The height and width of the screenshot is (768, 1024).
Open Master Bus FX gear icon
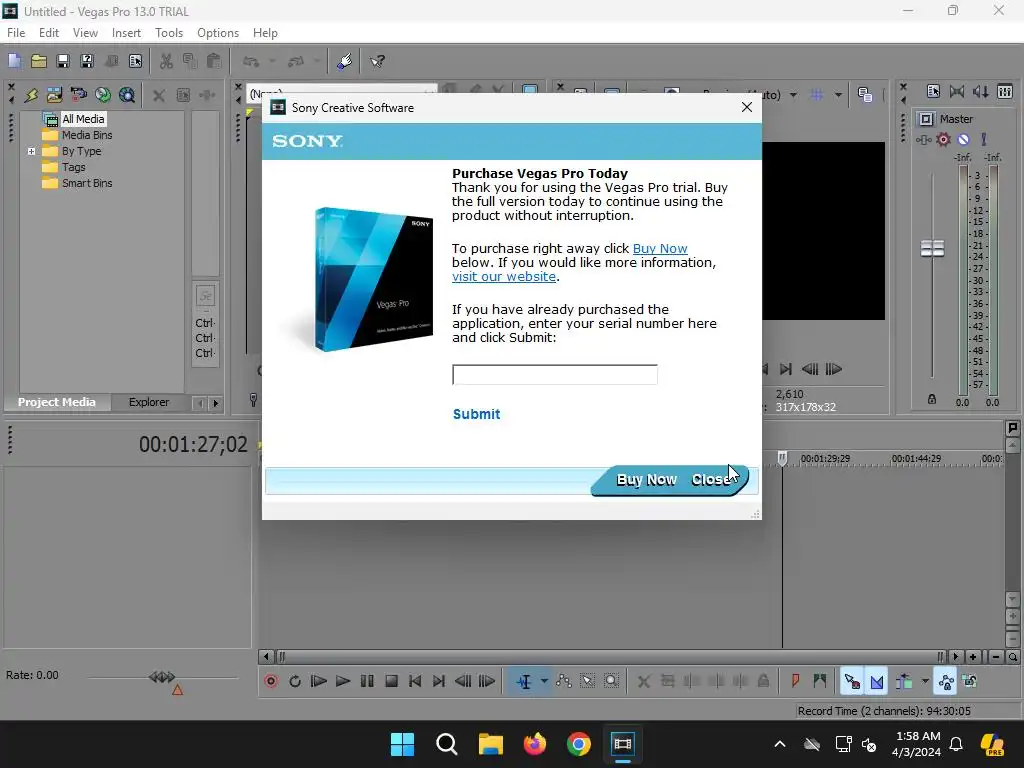point(943,139)
